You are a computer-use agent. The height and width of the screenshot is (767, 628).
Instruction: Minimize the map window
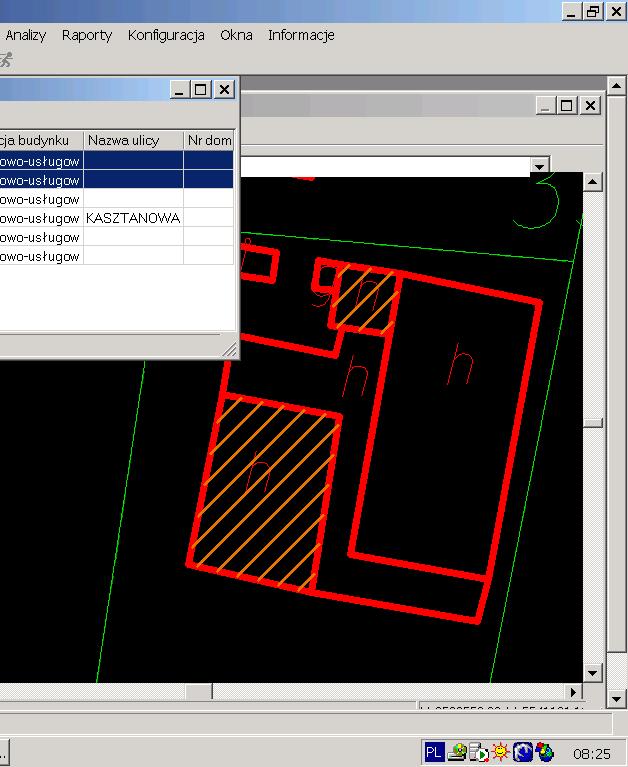(x=545, y=106)
